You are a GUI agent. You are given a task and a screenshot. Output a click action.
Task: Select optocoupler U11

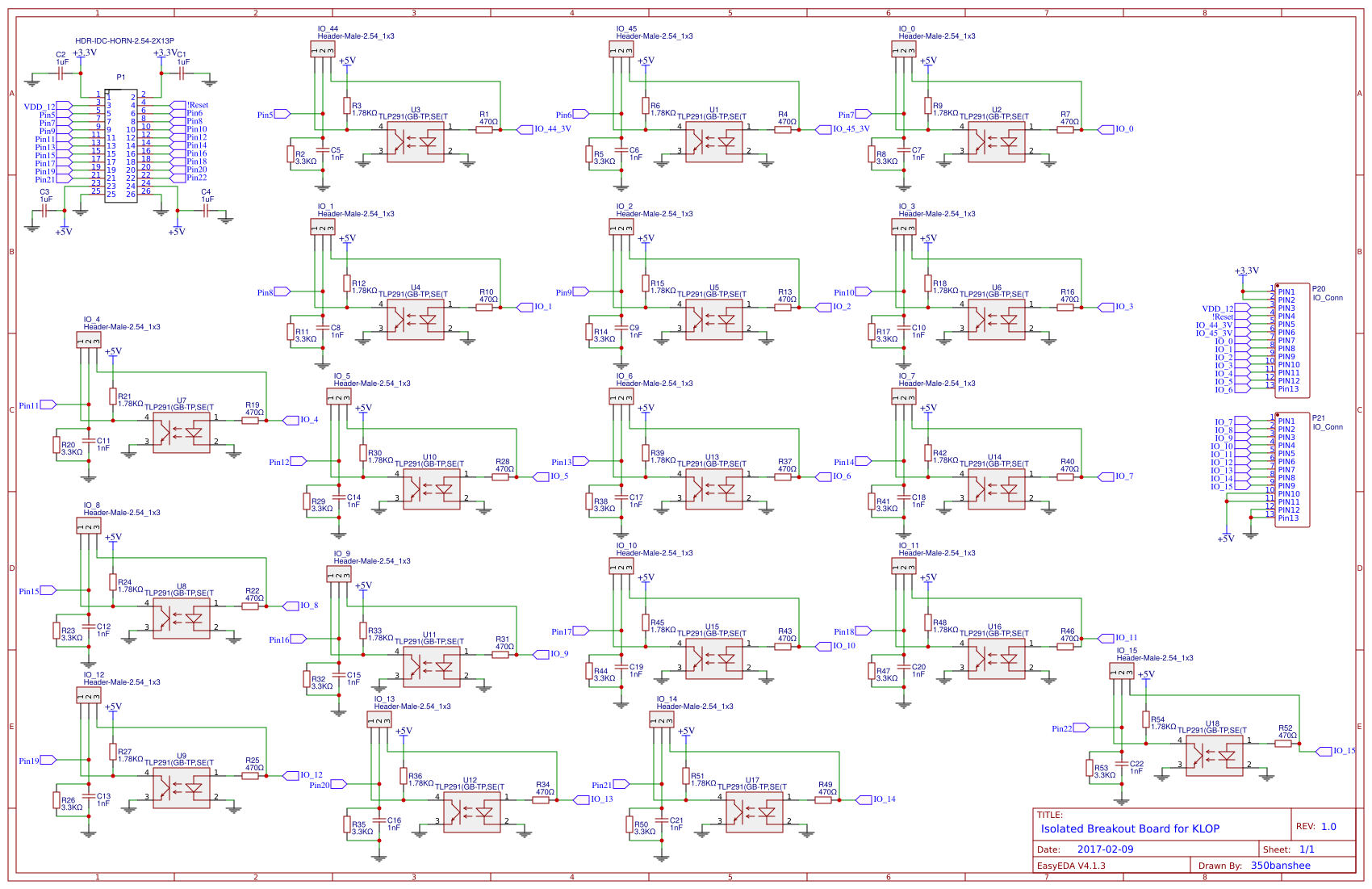point(432,666)
